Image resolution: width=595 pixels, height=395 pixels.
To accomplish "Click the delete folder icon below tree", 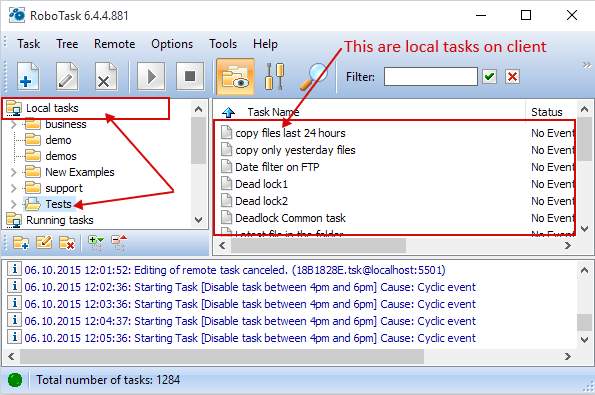I will 67,242.
